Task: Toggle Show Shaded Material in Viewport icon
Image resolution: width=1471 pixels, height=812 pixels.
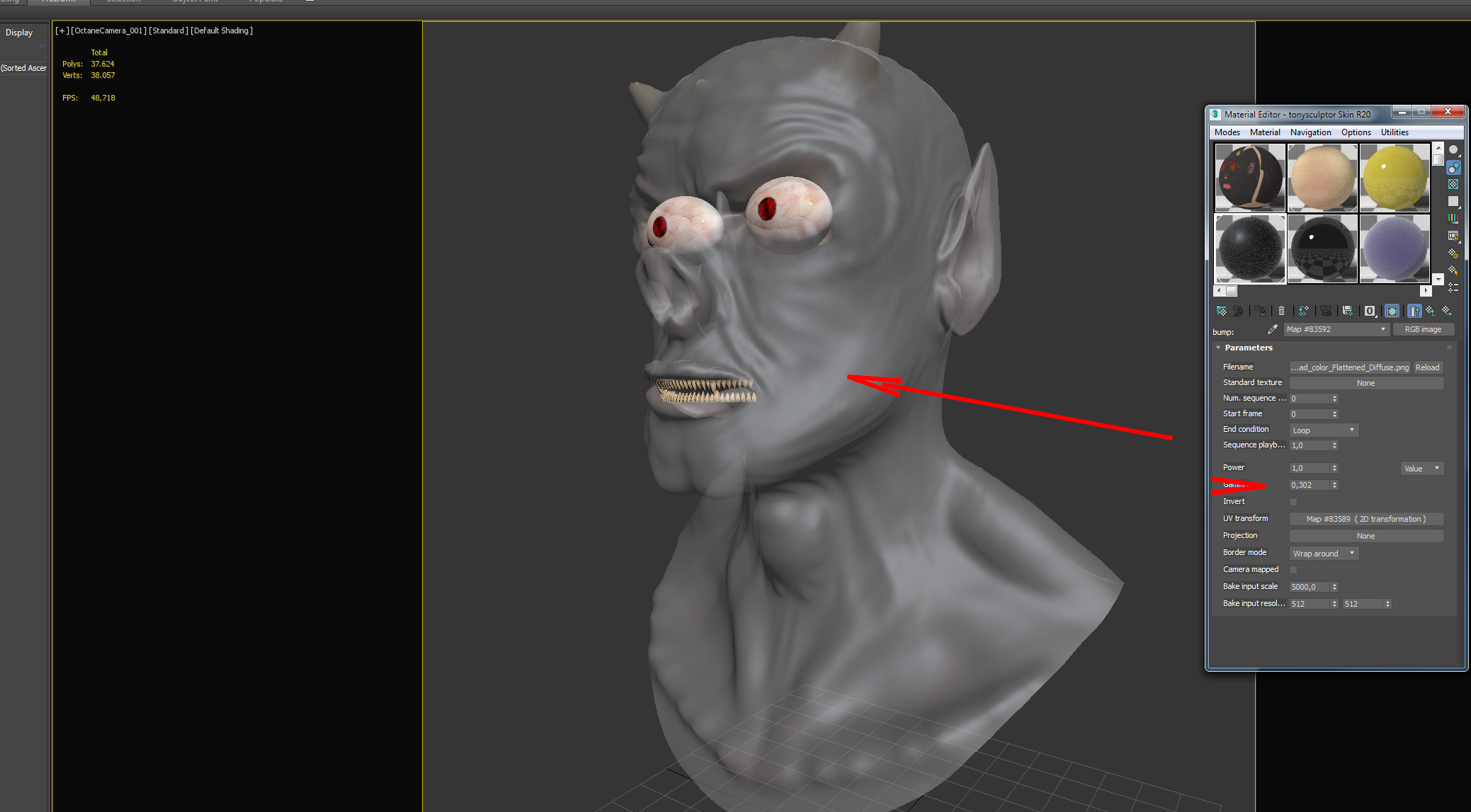Action: point(1392,311)
